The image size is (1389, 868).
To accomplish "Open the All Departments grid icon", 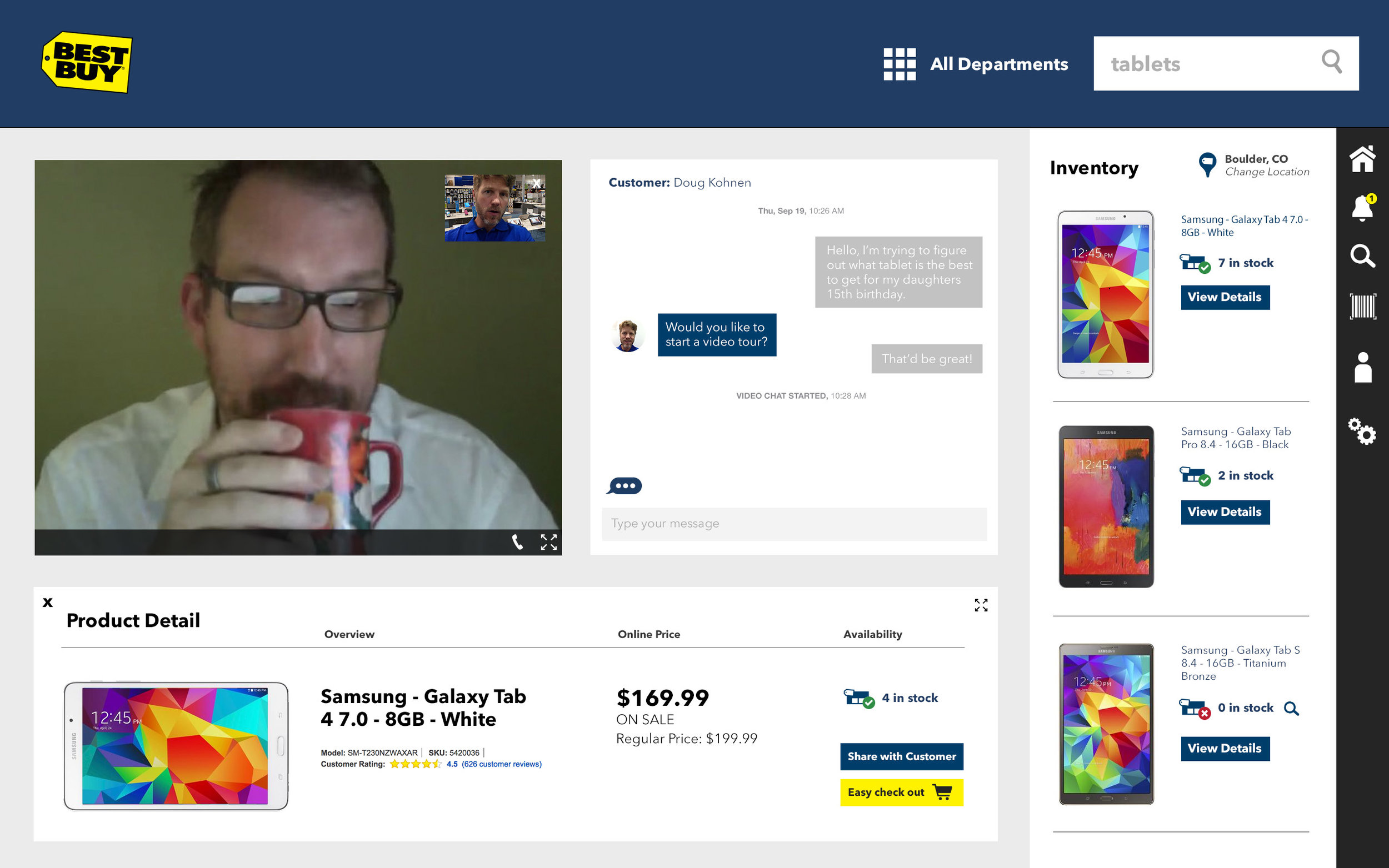I will [x=899, y=64].
